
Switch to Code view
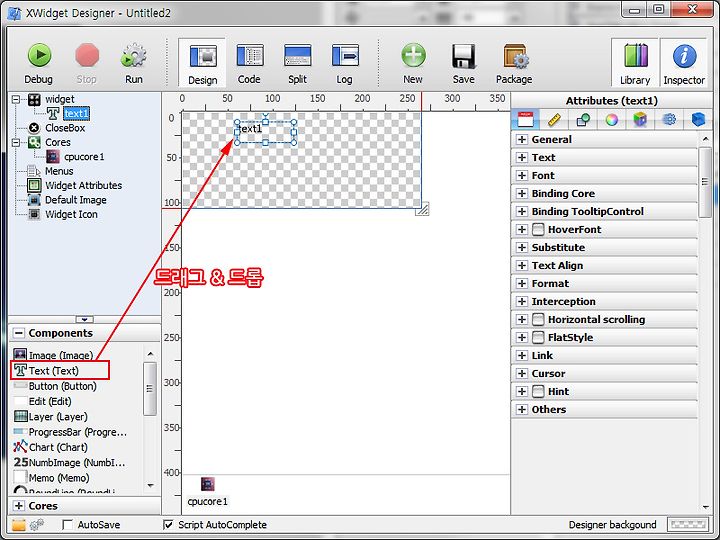click(x=249, y=63)
